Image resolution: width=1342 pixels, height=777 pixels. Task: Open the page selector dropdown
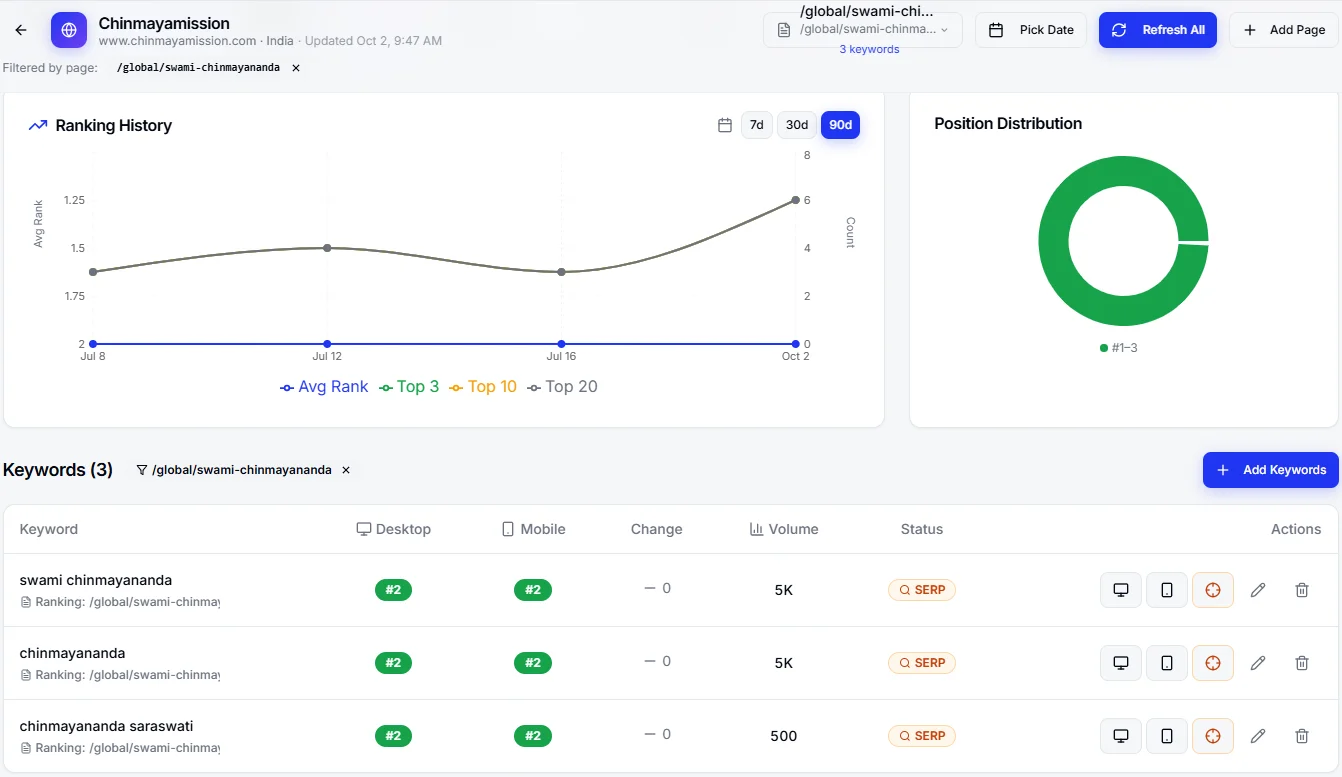click(863, 30)
